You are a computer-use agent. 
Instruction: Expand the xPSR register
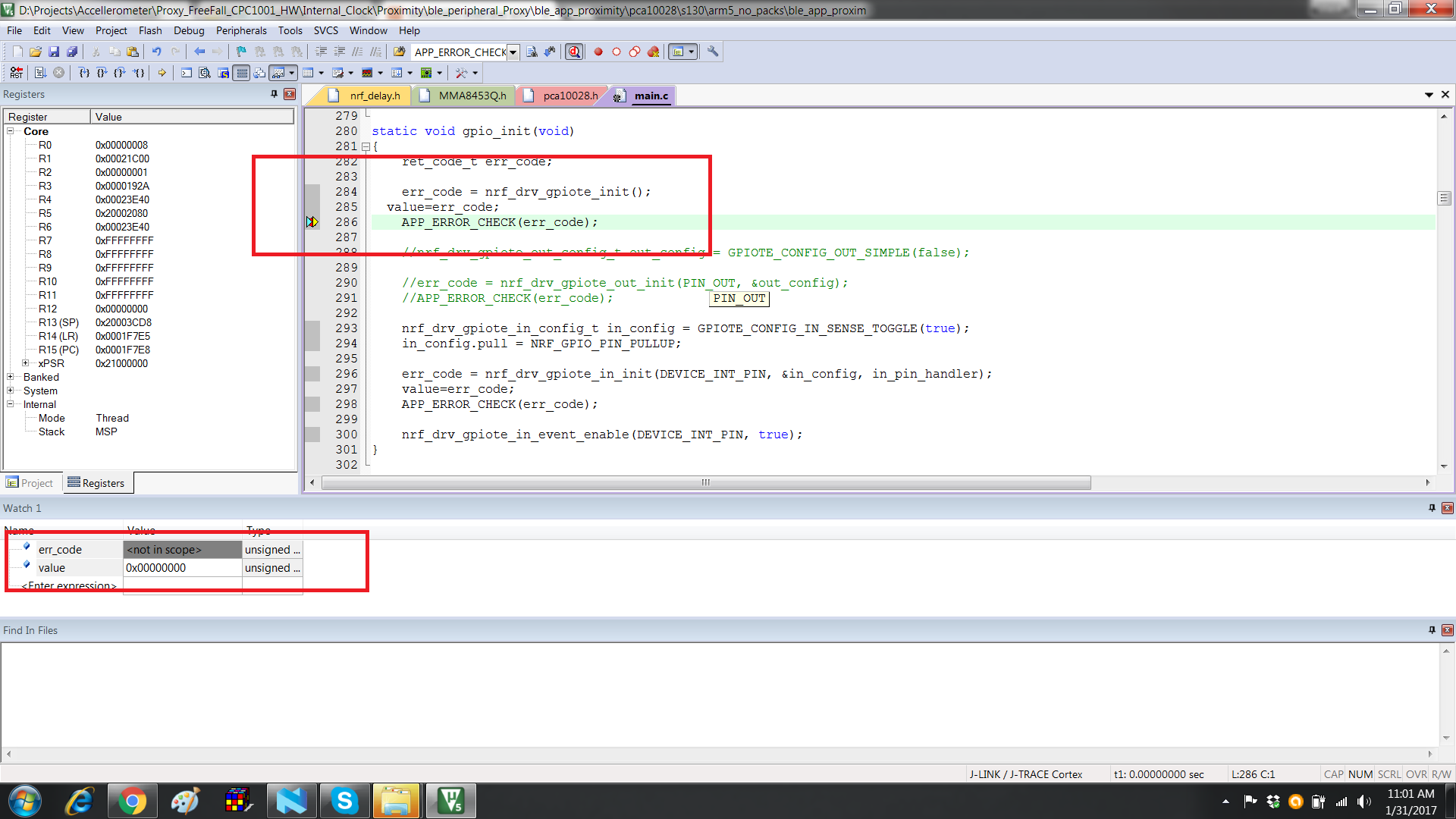pos(25,363)
